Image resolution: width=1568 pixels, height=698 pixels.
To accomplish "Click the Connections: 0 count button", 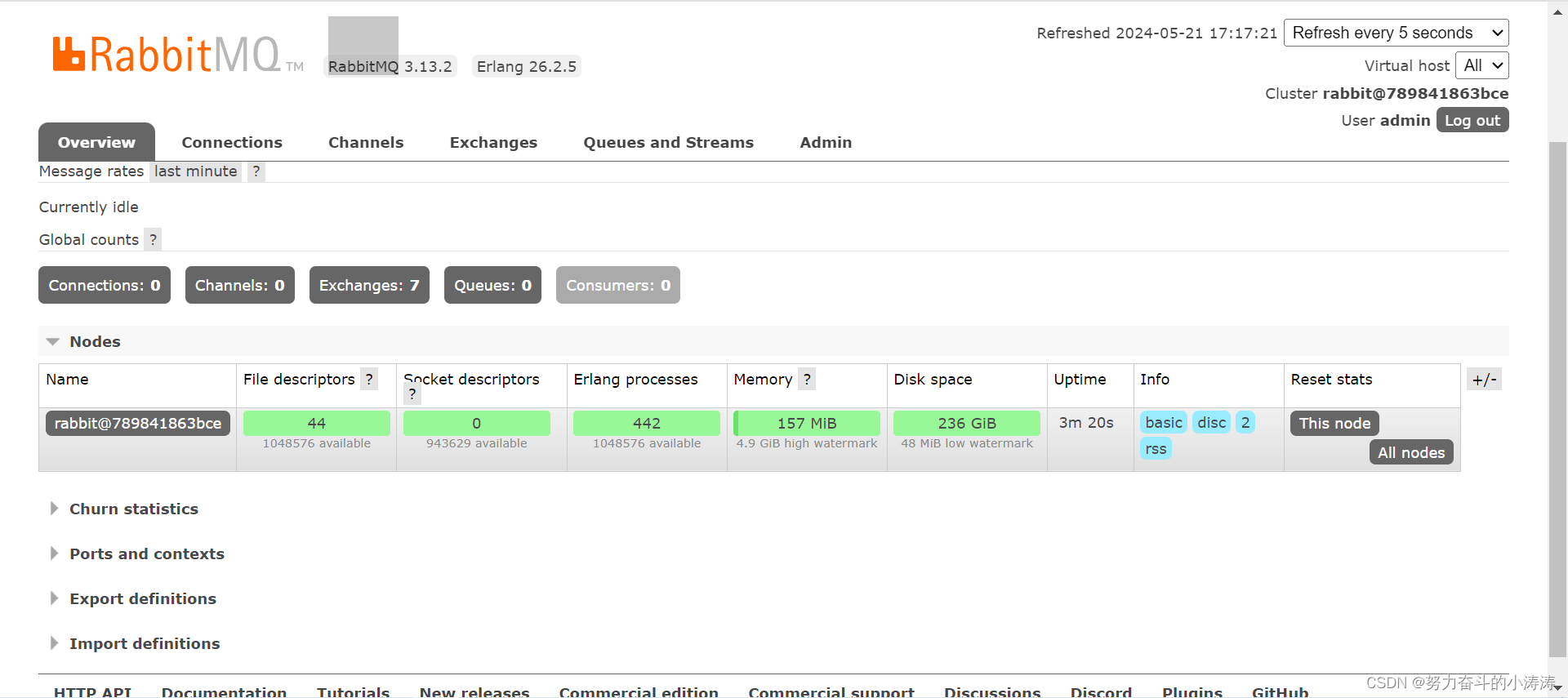I will tap(105, 285).
